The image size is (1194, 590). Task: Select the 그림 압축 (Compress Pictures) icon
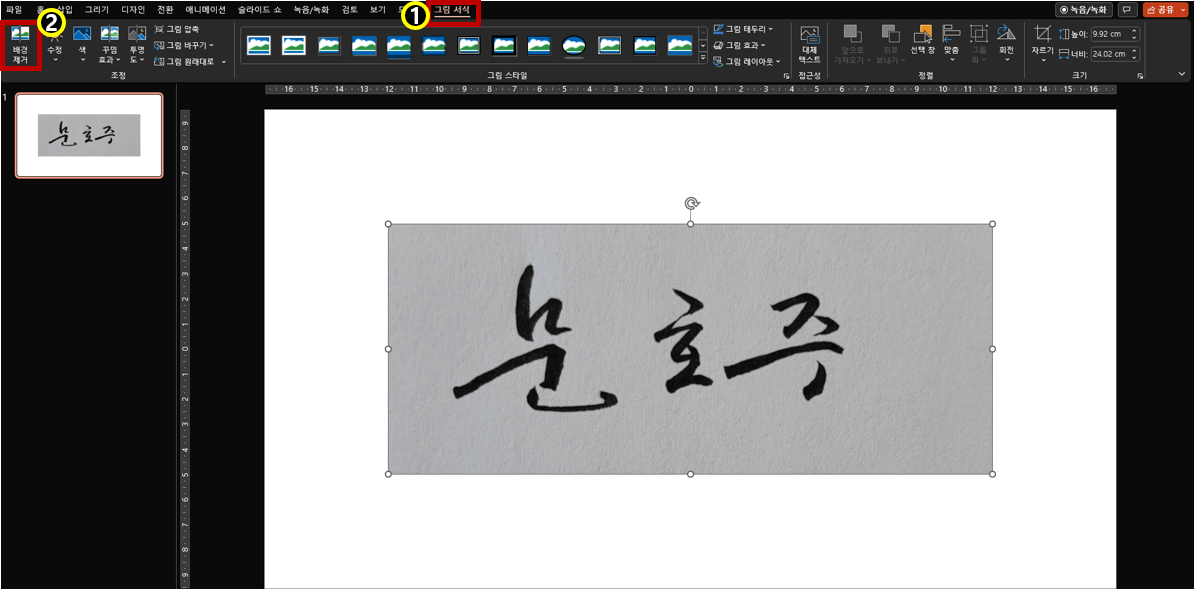(x=179, y=29)
